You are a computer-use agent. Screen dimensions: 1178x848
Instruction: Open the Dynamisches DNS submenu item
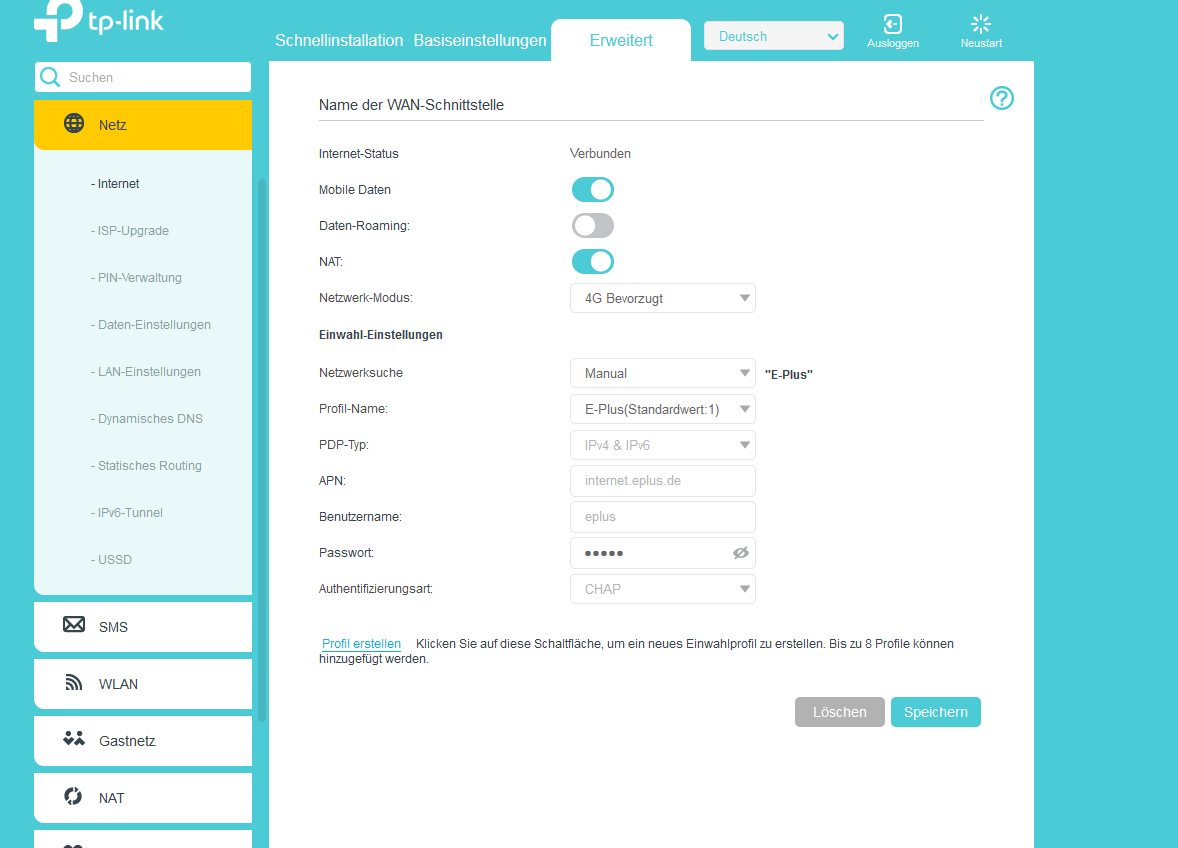pos(146,419)
